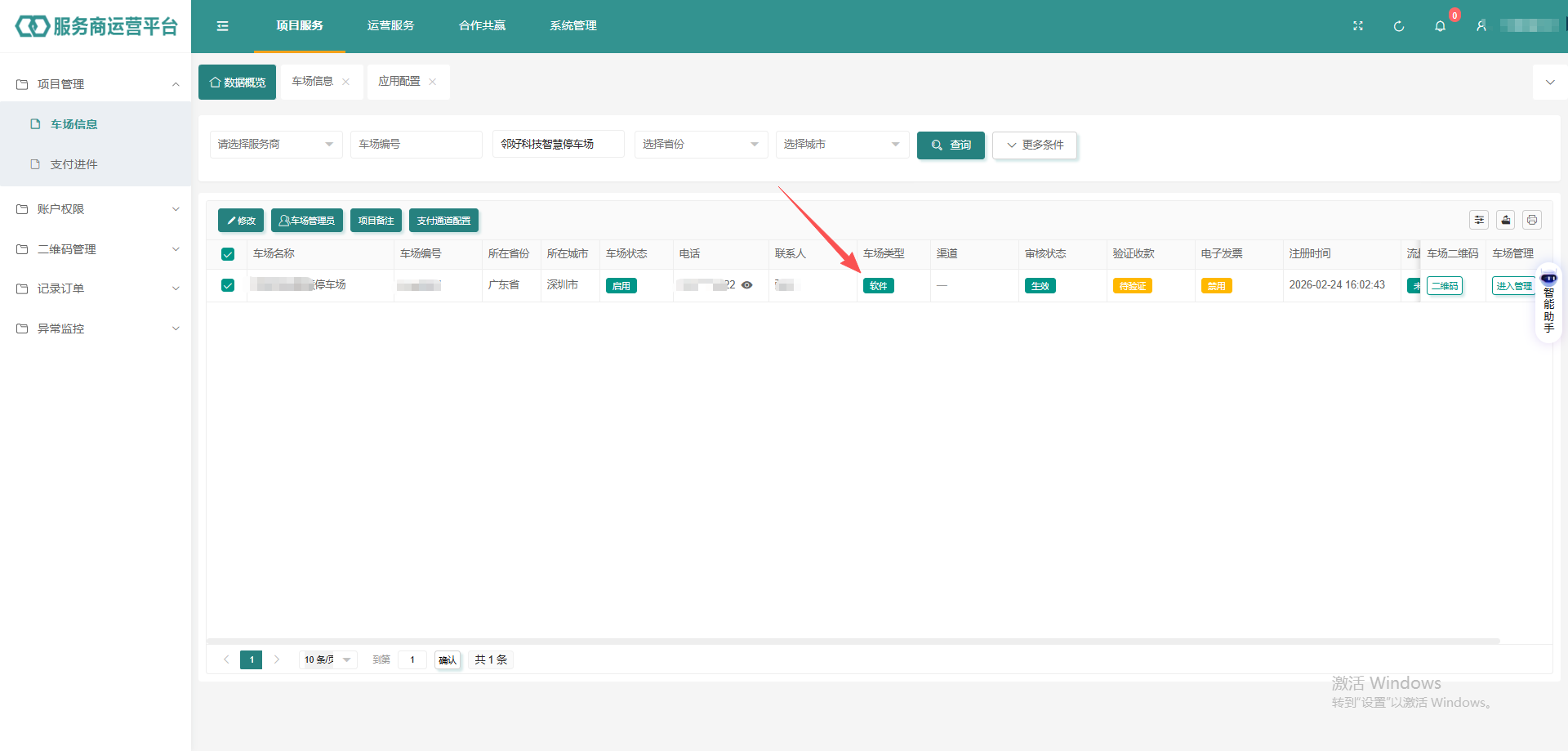The width and height of the screenshot is (1568, 751).
Task: Reveal the phone number with the eye icon
Action: 746,285
